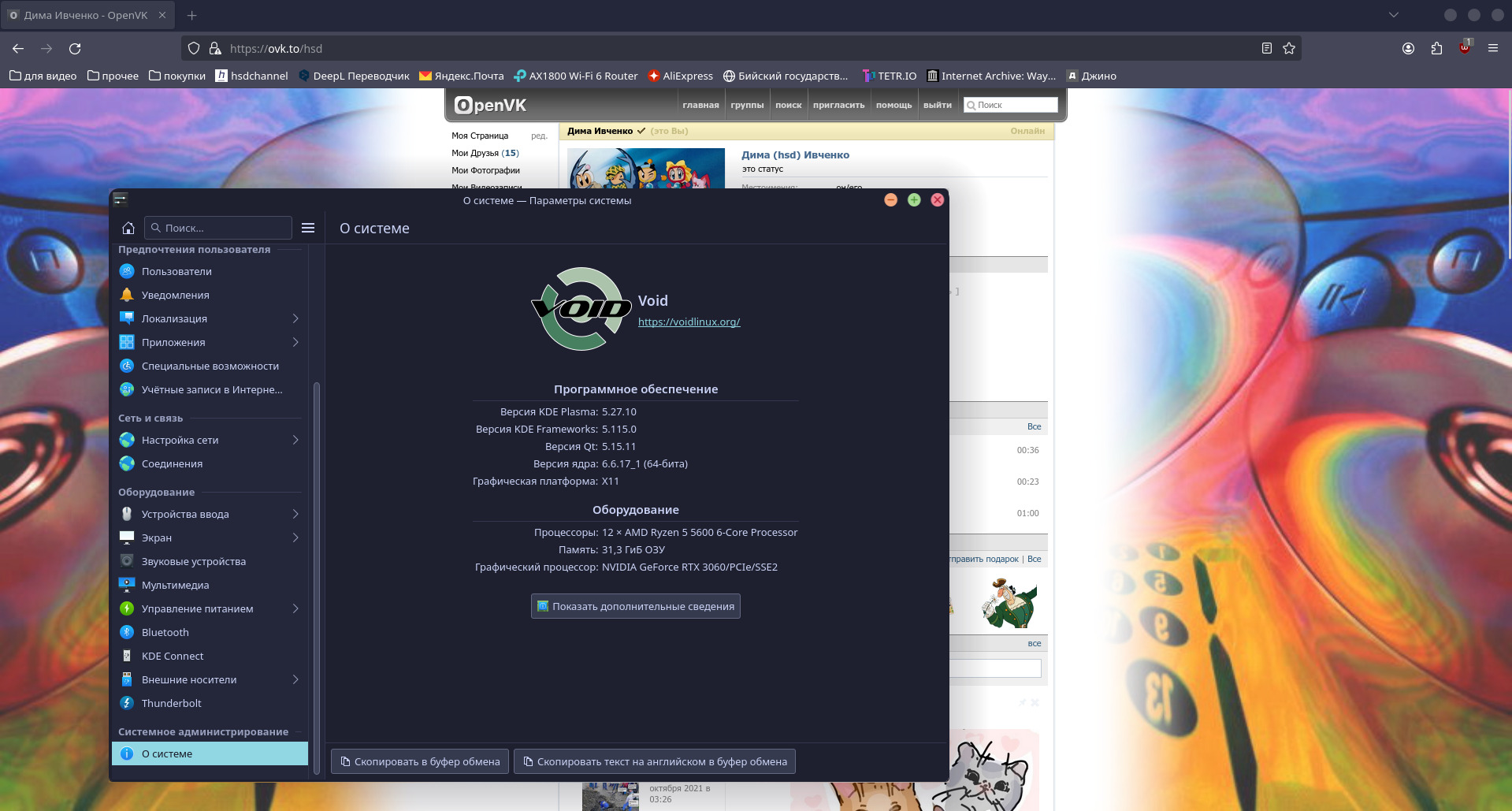Open the hamburger menu in System Settings sidebar
Screen dimensions: 1512x811
pos(308,228)
